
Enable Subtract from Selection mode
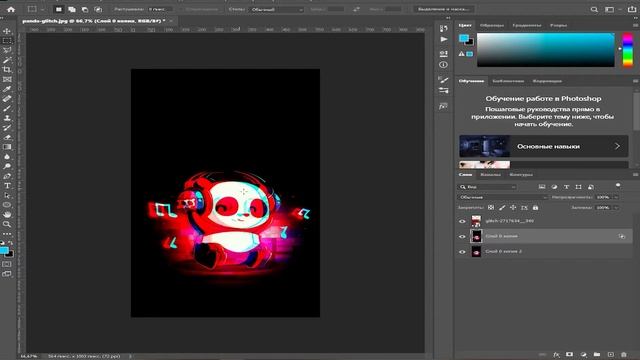[85, 9]
